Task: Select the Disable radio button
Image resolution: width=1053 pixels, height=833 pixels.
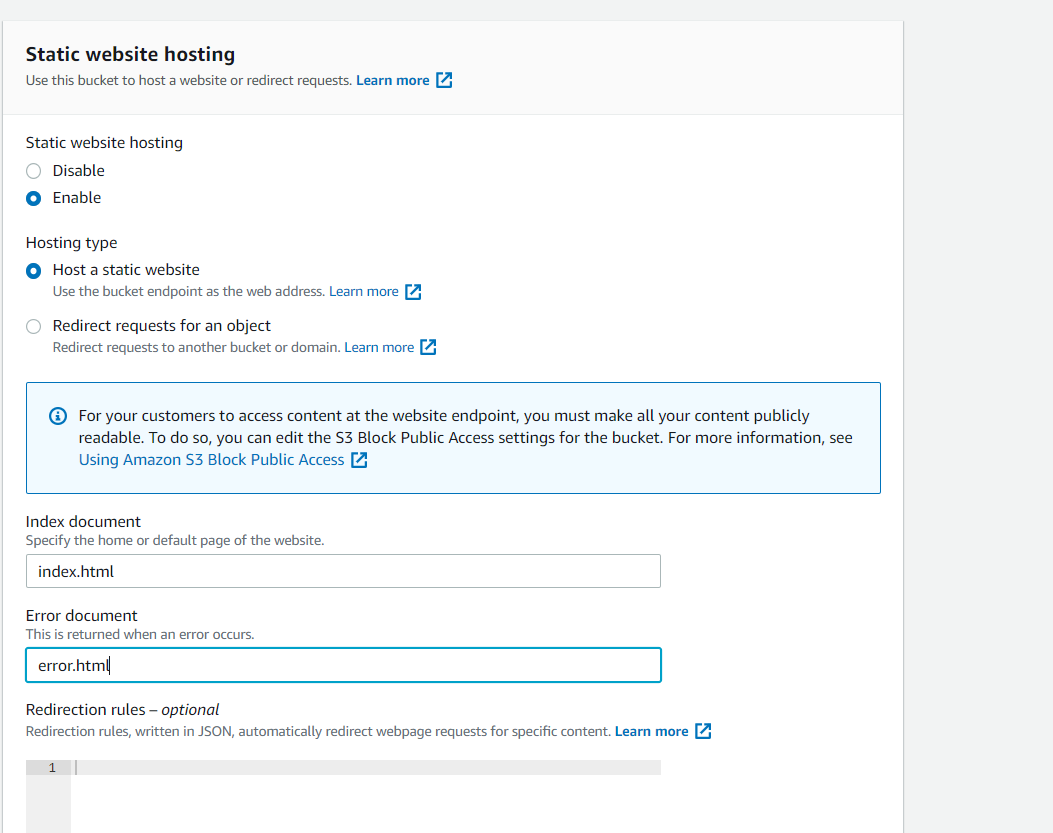Action: point(34,171)
